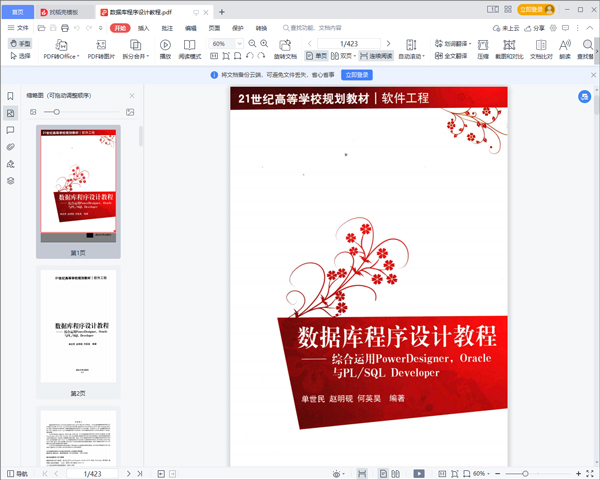This screenshot has height=480, width=600.
Task: Click the zoom in magnifier icon in ribbon
Action: pos(264,43)
